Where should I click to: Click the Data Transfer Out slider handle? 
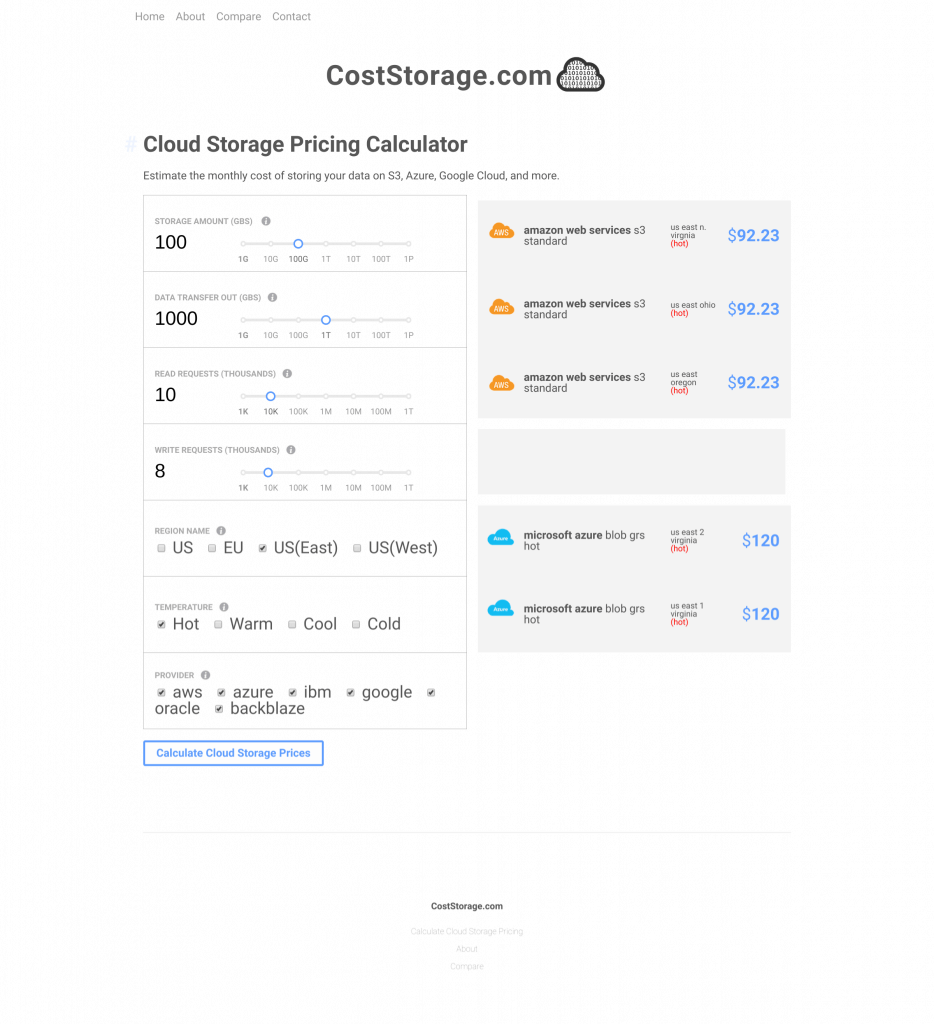(326, 320)
